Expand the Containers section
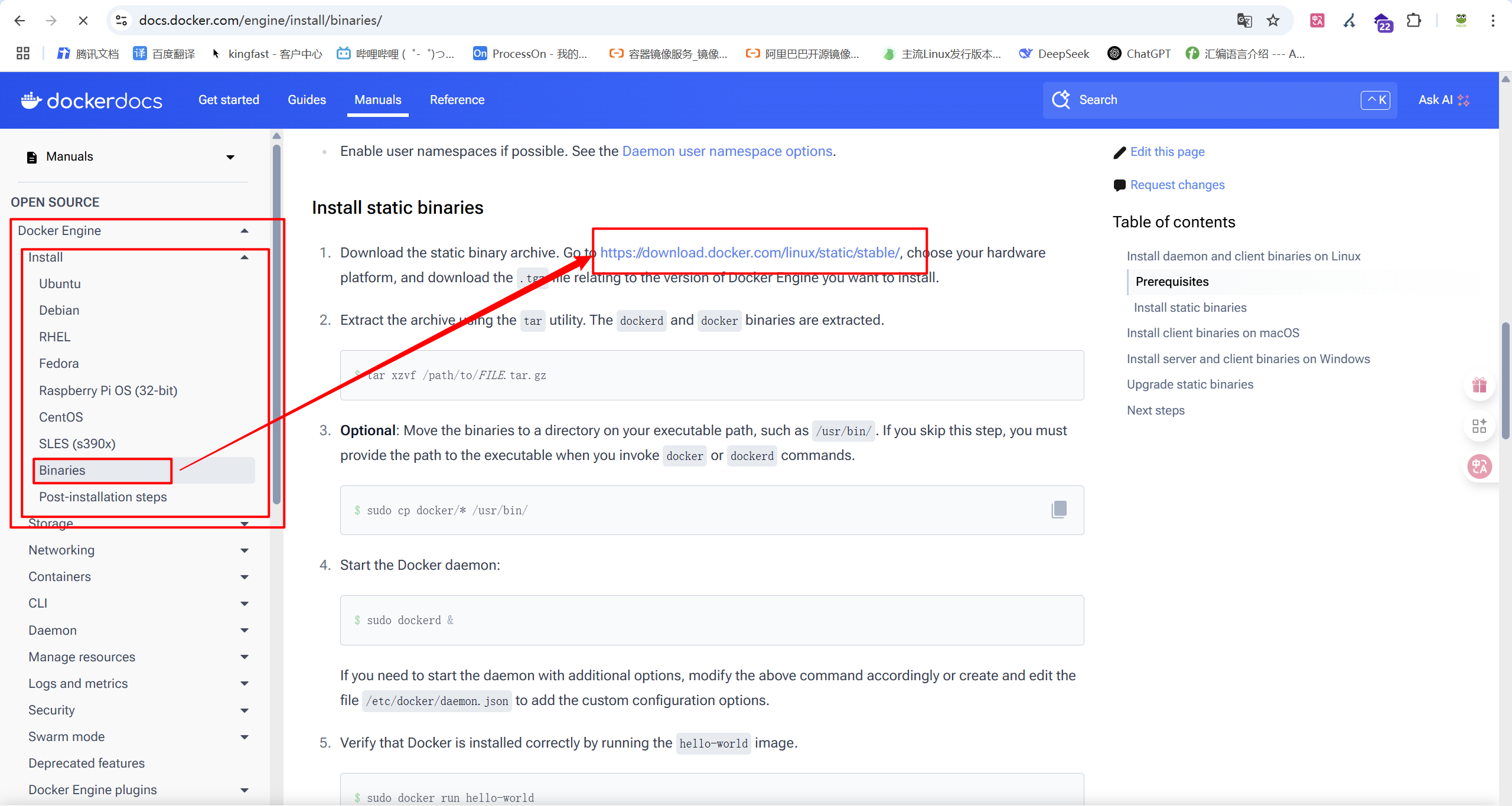The width and height of the screenshot is (1512, 806). click(x=245, y=577)
